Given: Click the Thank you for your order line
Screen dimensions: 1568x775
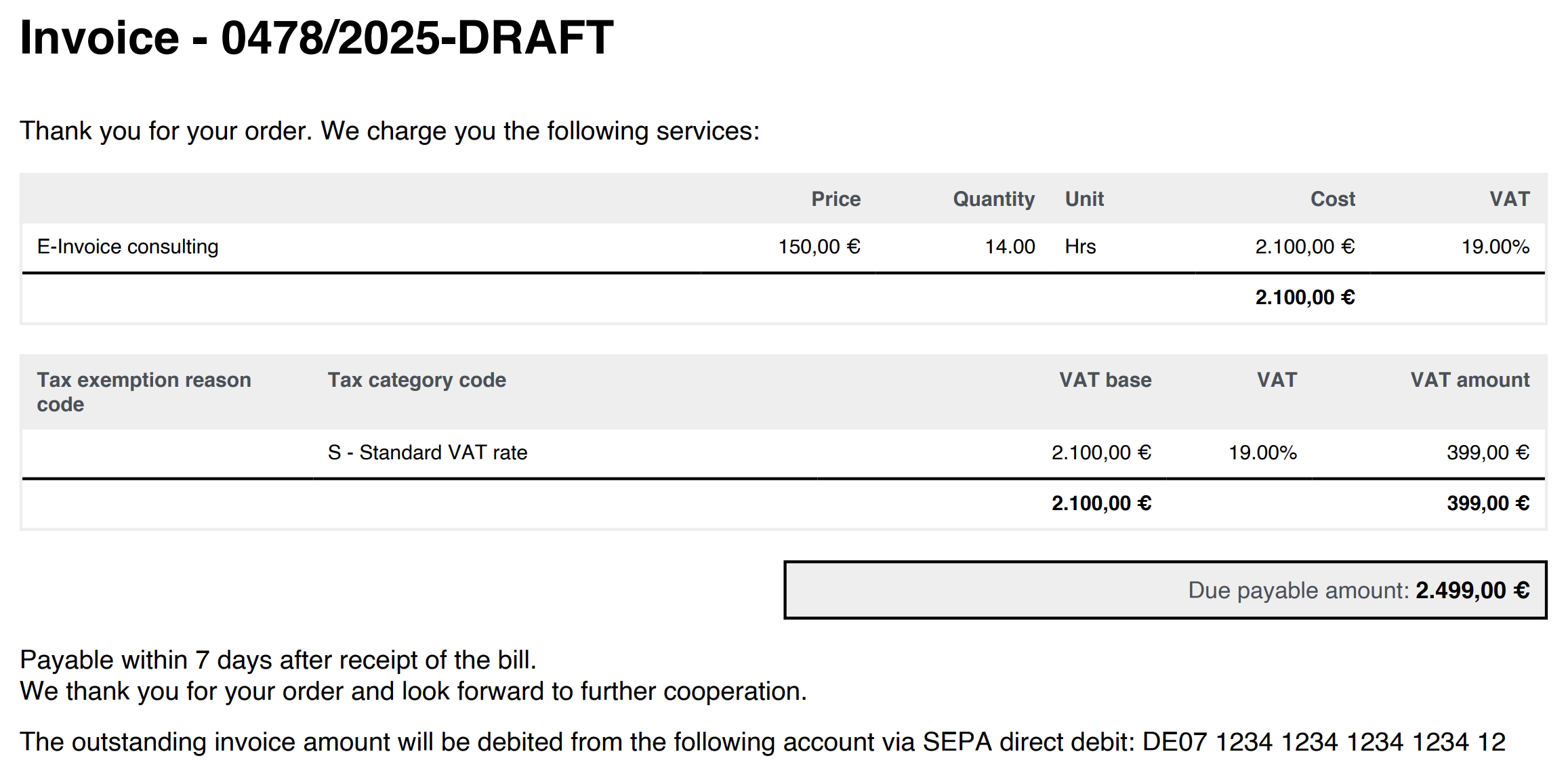Looking at the screenshot, I should 390,131.
